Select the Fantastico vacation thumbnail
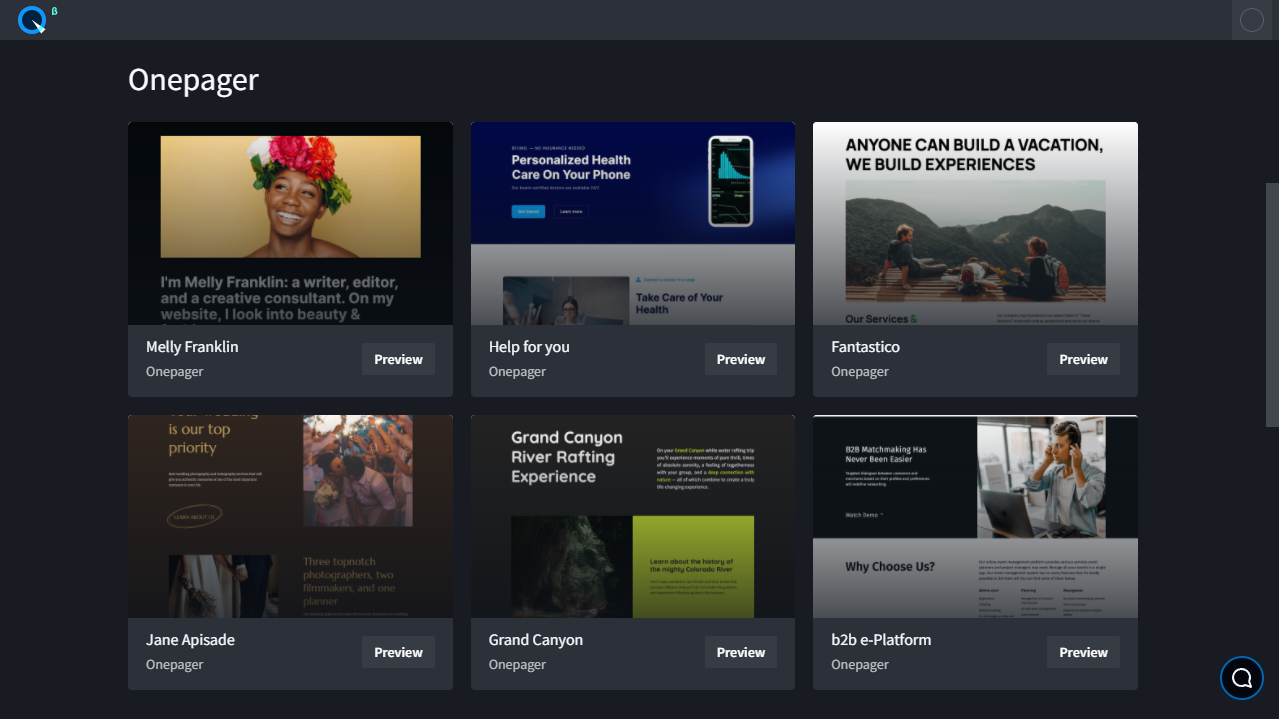This screenshot has width=1279, height=719. [975, 223]
